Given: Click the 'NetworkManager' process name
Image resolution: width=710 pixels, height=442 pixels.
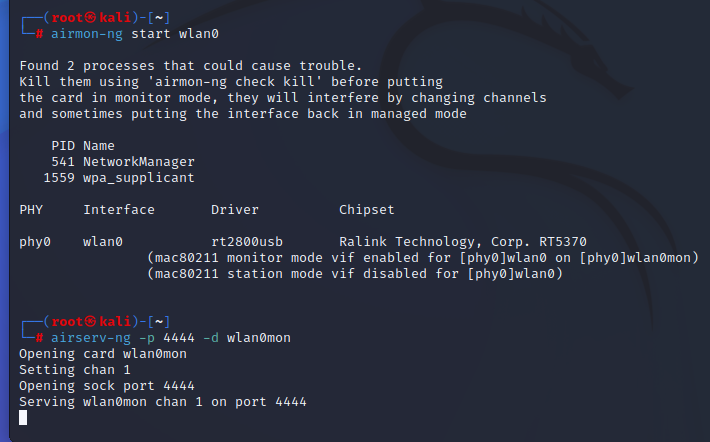Looking at the screenshot, I should pos(139,162).
